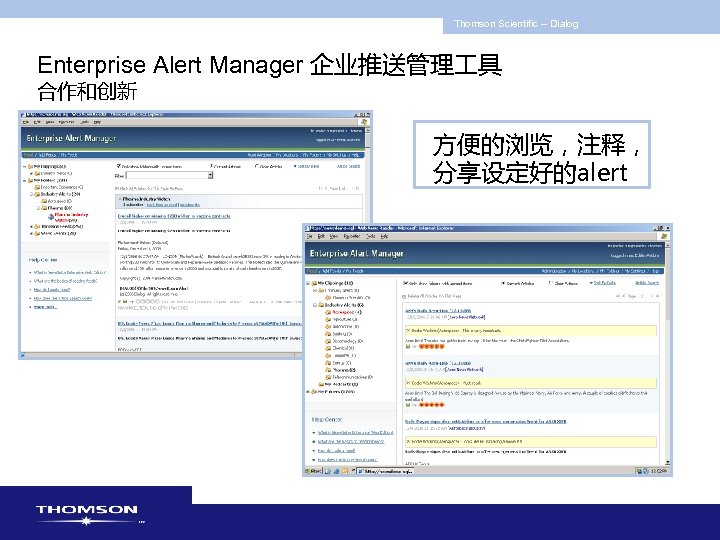Click scrollbar up arrow in front window
Screen dimensions: 720x540
(x=667, y=245)
